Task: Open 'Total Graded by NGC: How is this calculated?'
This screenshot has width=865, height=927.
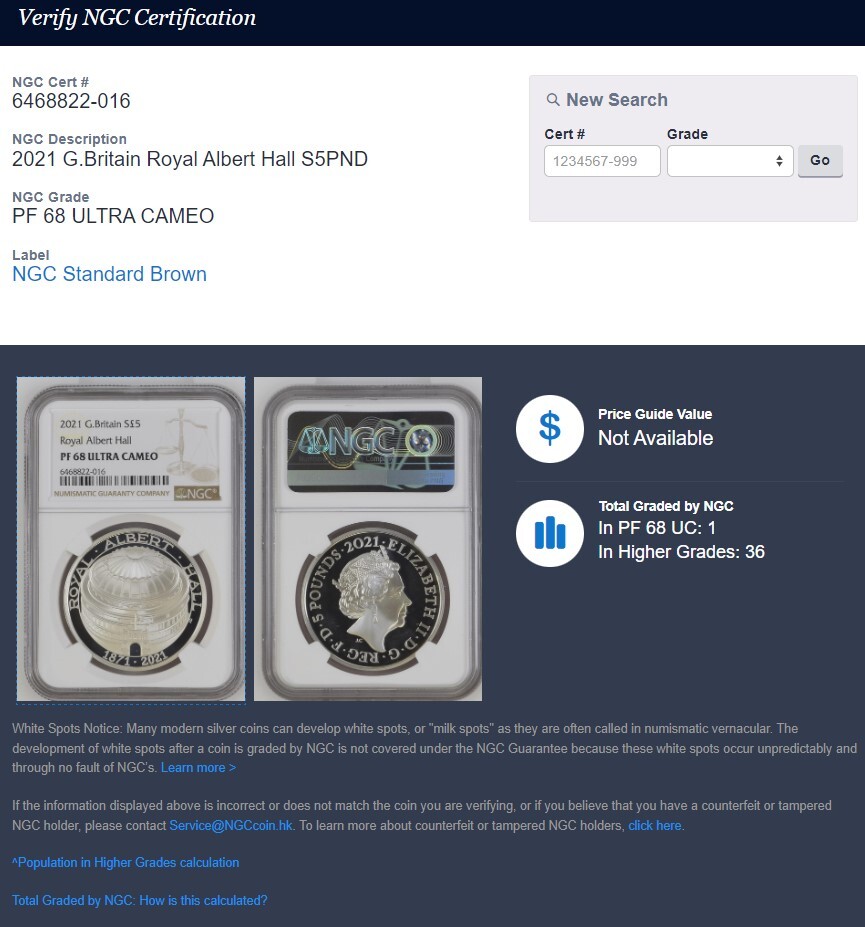Action: pyautogui.click(x=140, y=900)
